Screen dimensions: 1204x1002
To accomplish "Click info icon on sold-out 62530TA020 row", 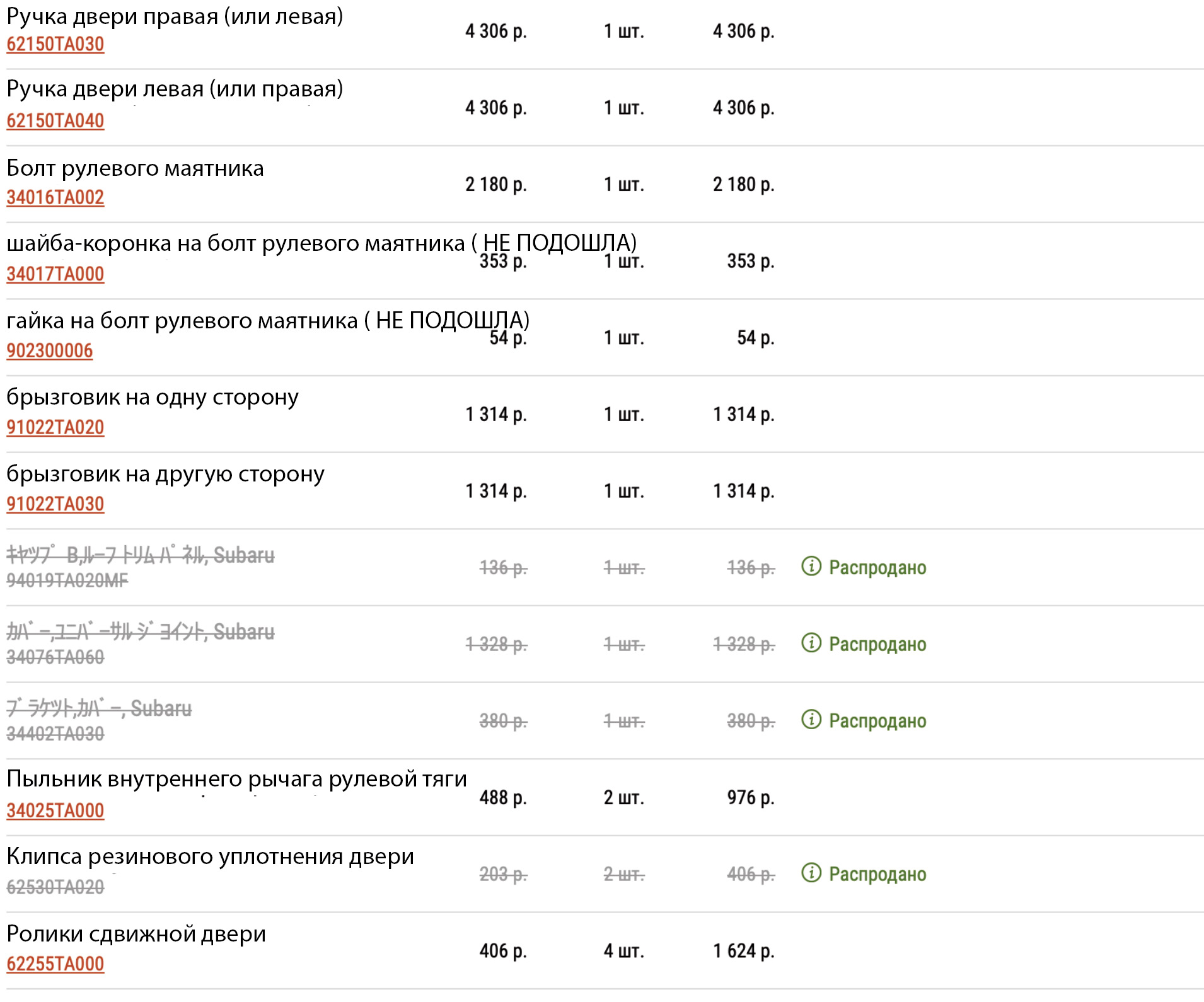I will coord(811,873).
